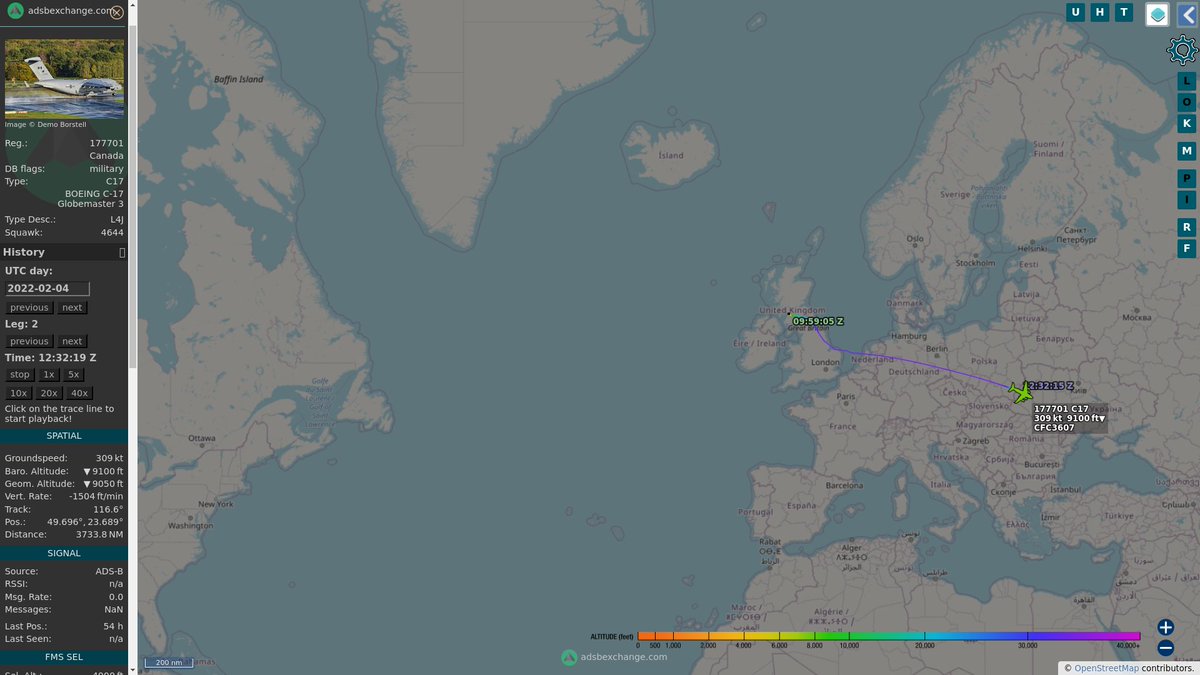Click the position value 49.696°, 23.669°
The height and width of the screenshot is (675, 1200).
coord(85,522)
